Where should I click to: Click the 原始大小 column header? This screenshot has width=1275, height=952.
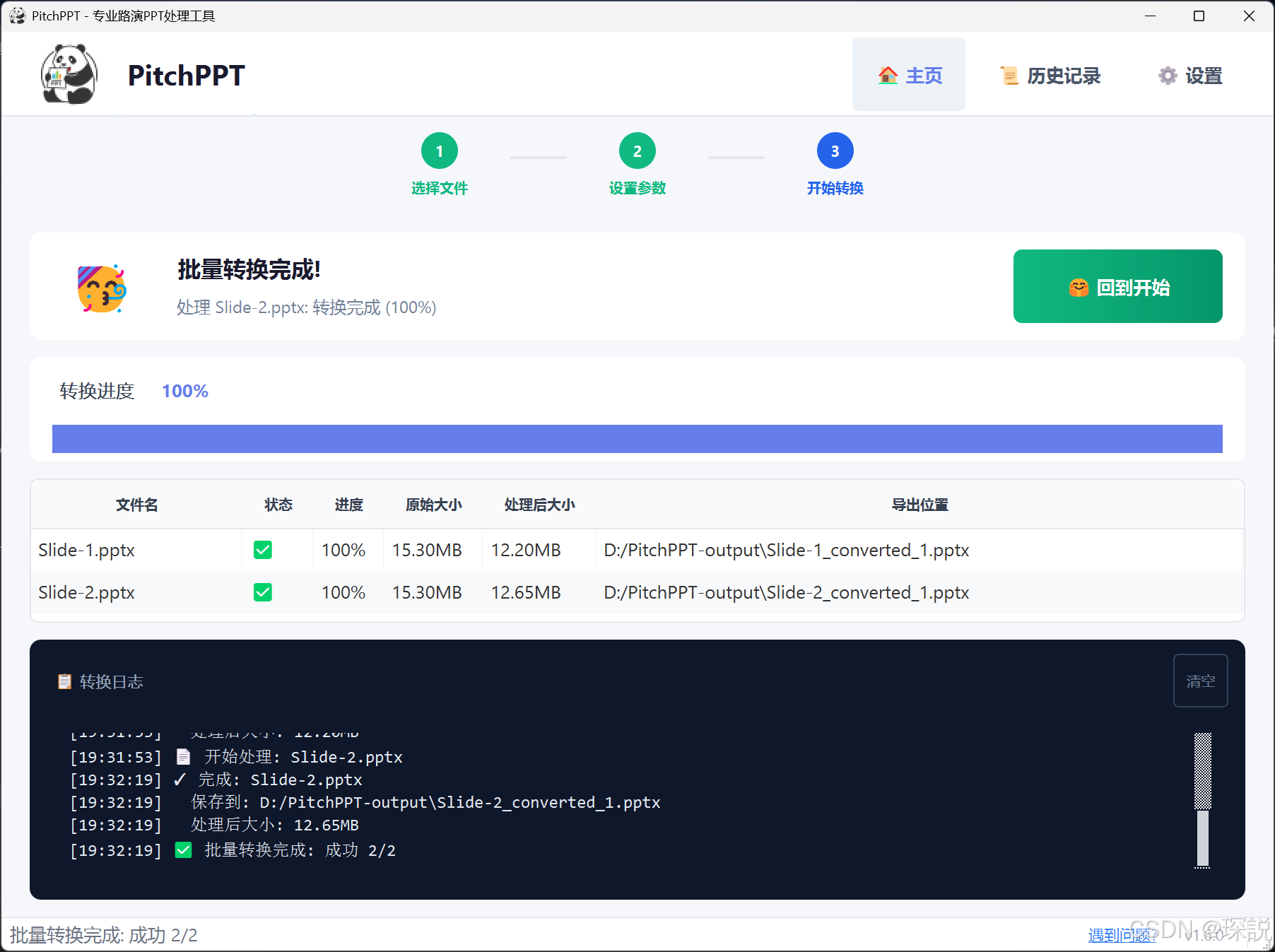coord(433,505)
